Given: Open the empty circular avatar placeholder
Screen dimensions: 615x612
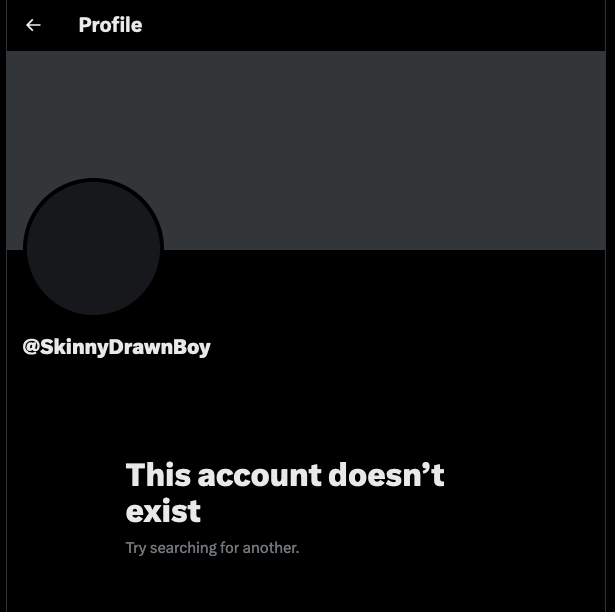Looking at the screenshot, I should pyautogui.click(x=93, y=248).
